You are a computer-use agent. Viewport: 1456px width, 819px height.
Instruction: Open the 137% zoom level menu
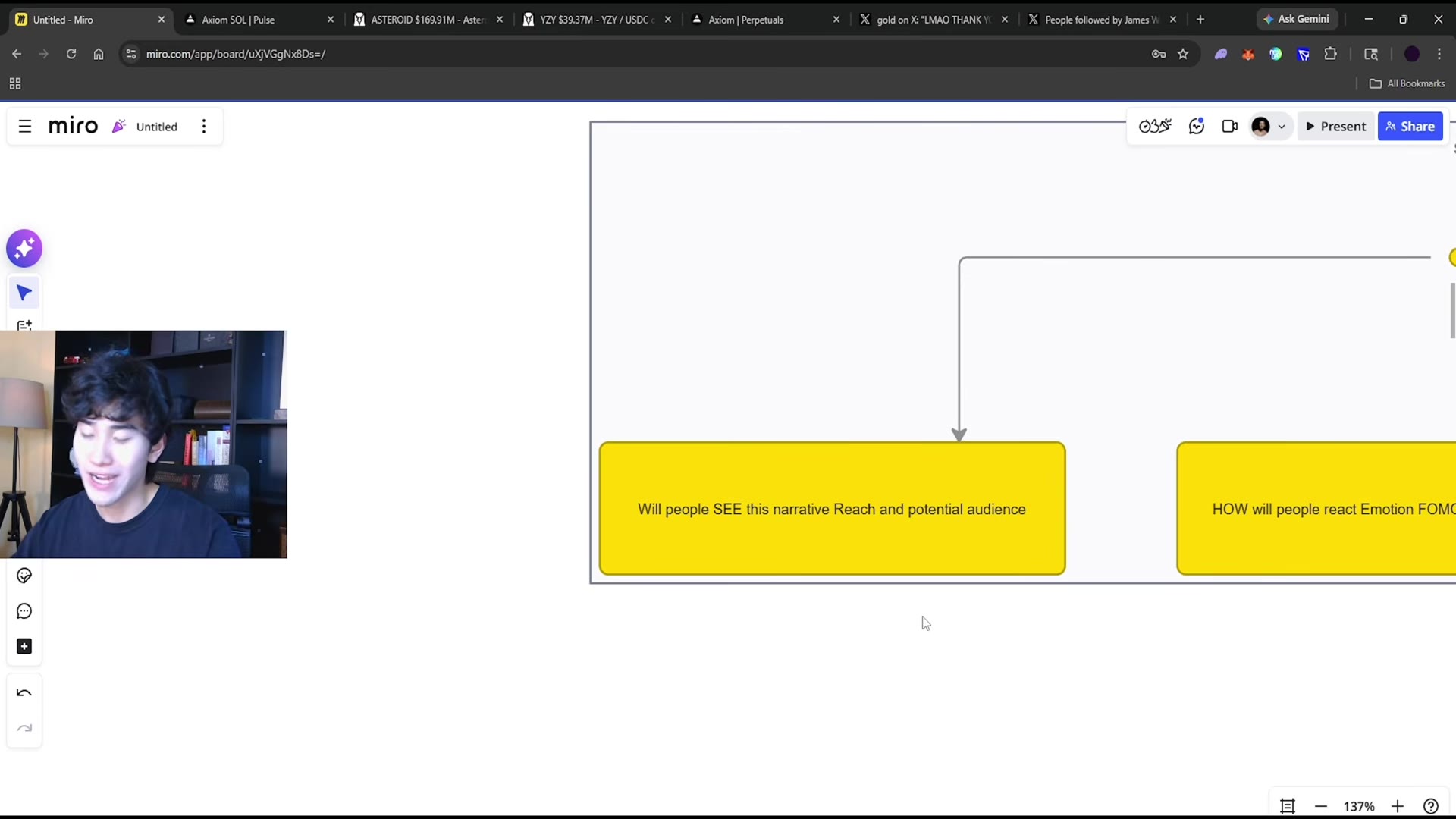1359,806
